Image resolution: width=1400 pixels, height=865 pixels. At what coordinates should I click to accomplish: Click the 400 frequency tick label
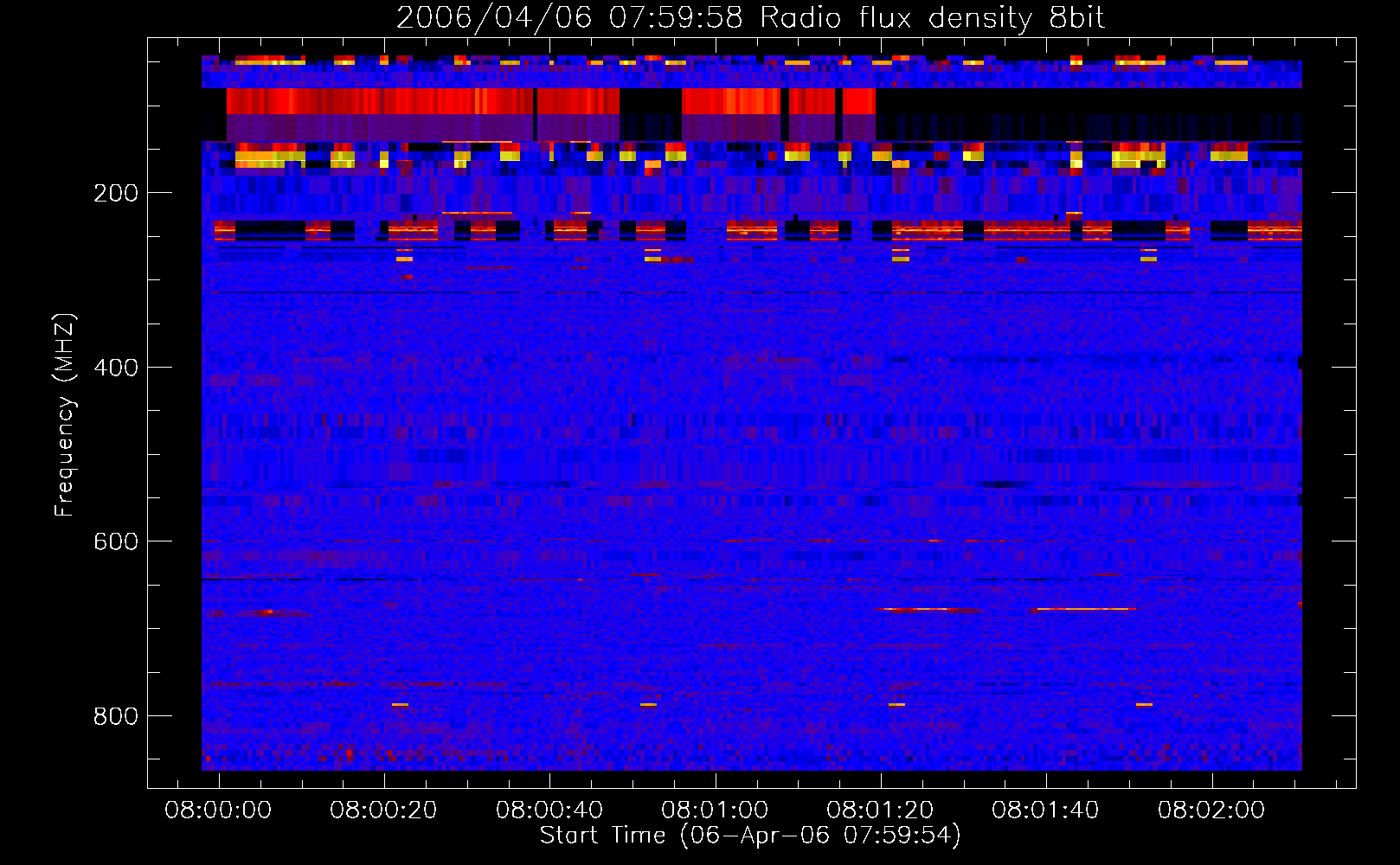pyautogui.click(x=116, y=368)
